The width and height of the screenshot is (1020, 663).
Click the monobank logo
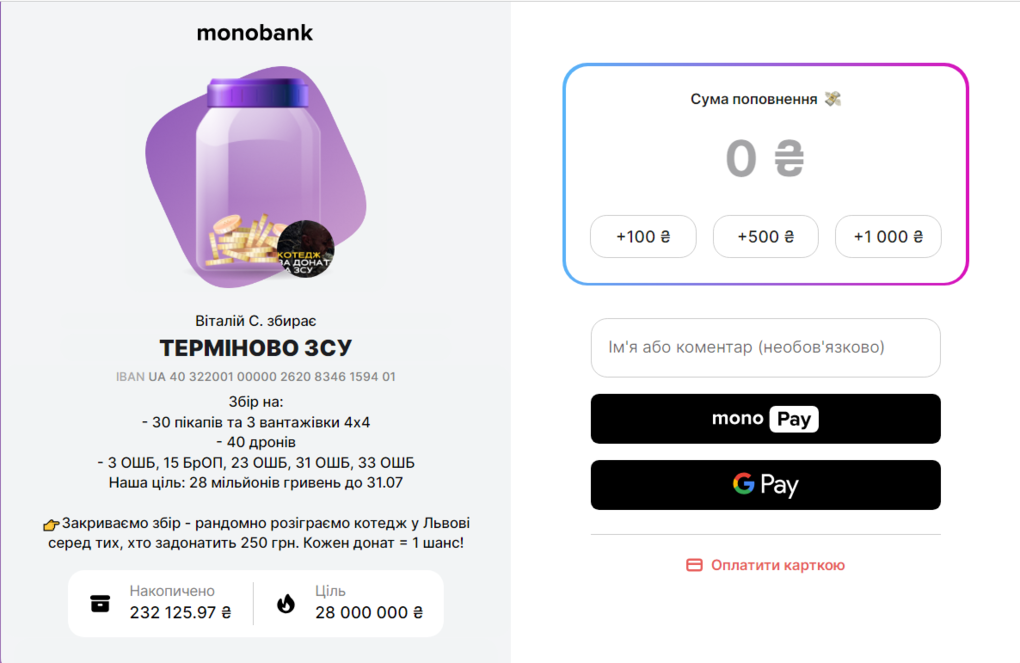[x=255, y=33]
